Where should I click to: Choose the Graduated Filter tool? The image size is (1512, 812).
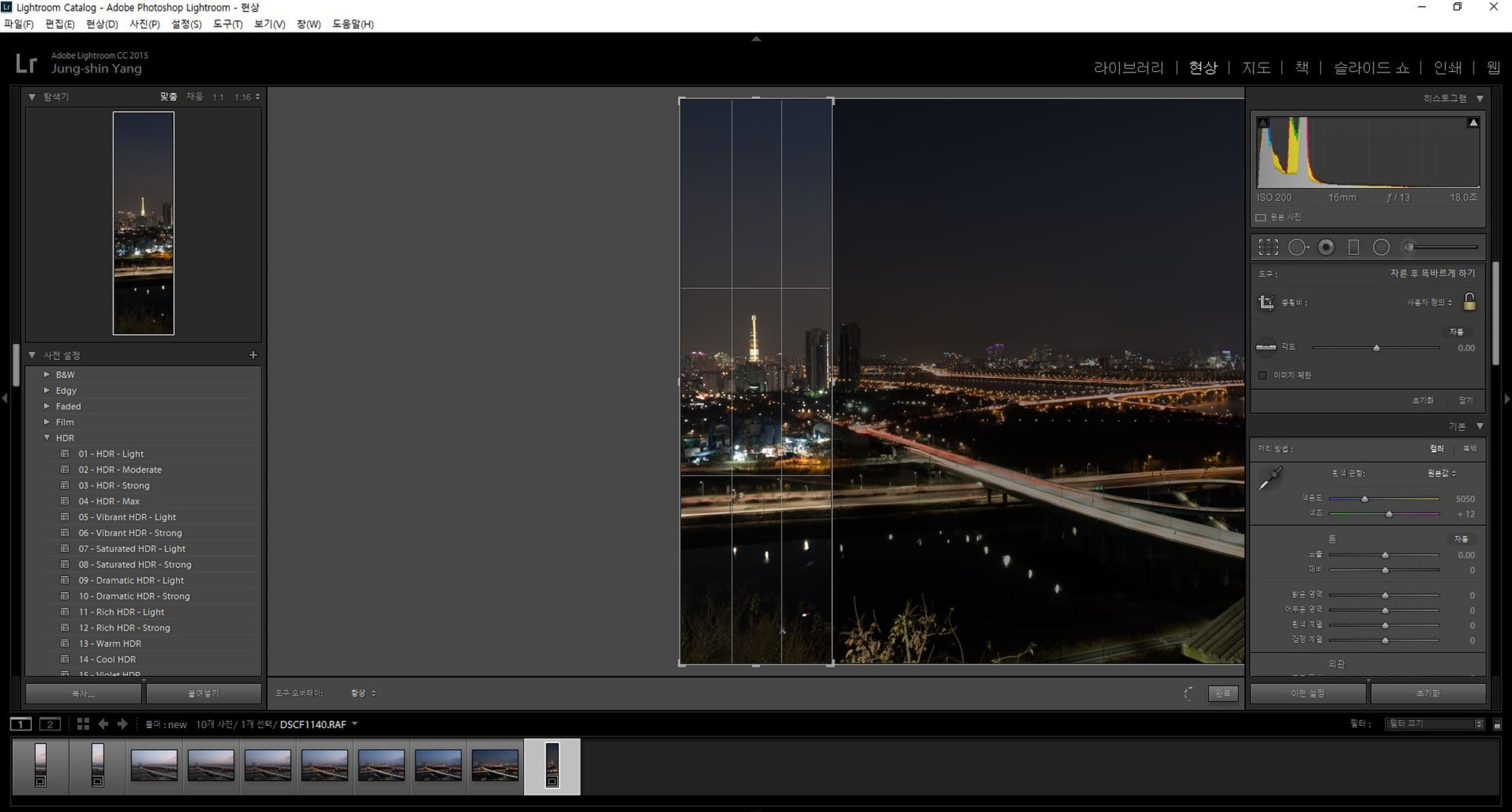click(x=1354, y=247)
